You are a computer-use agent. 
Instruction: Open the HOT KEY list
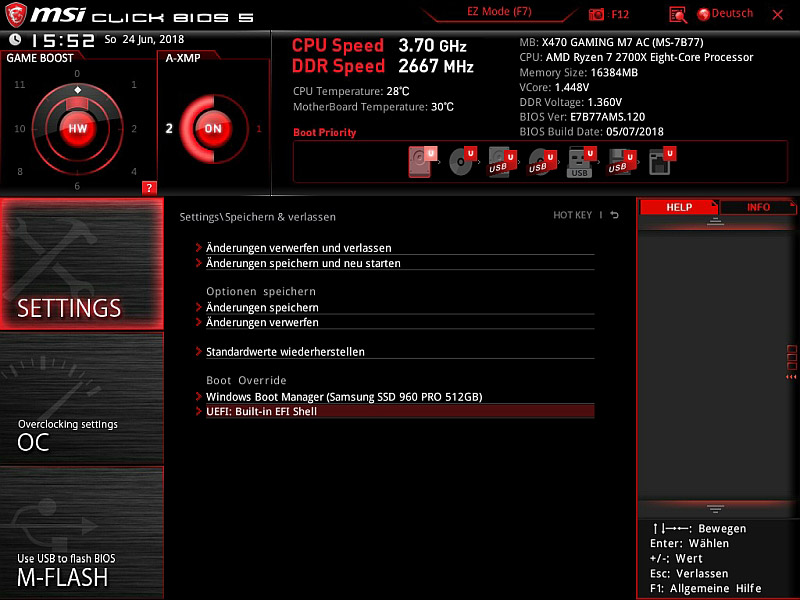click(x=572, y=215)
